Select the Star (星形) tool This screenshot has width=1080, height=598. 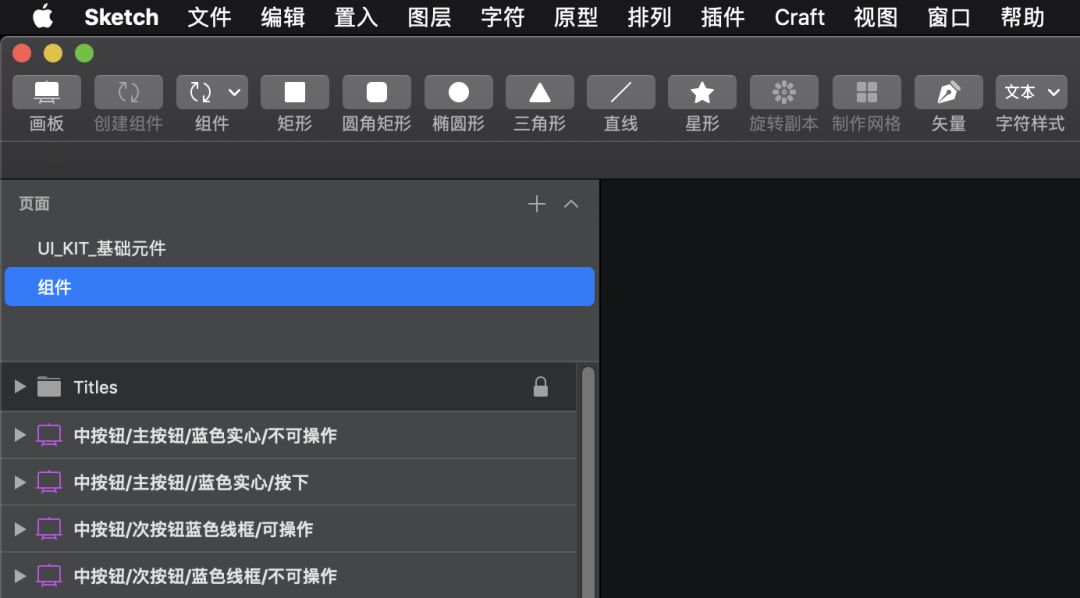coord(703,92)
